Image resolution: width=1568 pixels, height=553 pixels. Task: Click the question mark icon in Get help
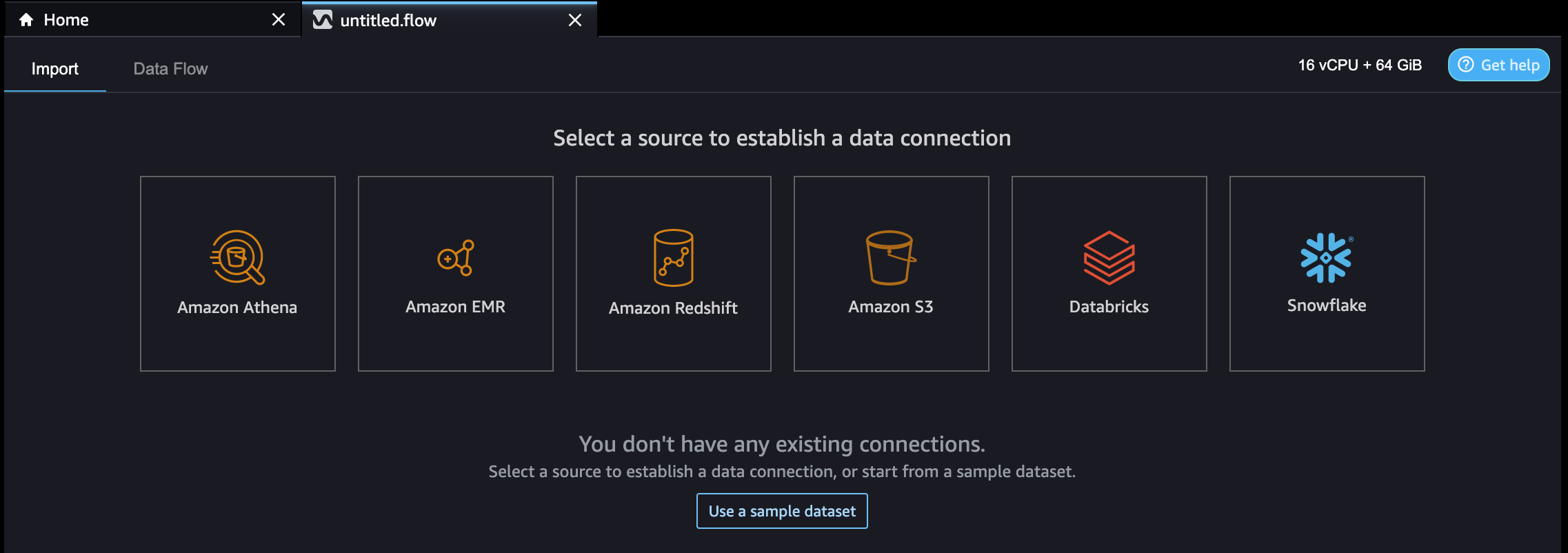(1465, 64)
